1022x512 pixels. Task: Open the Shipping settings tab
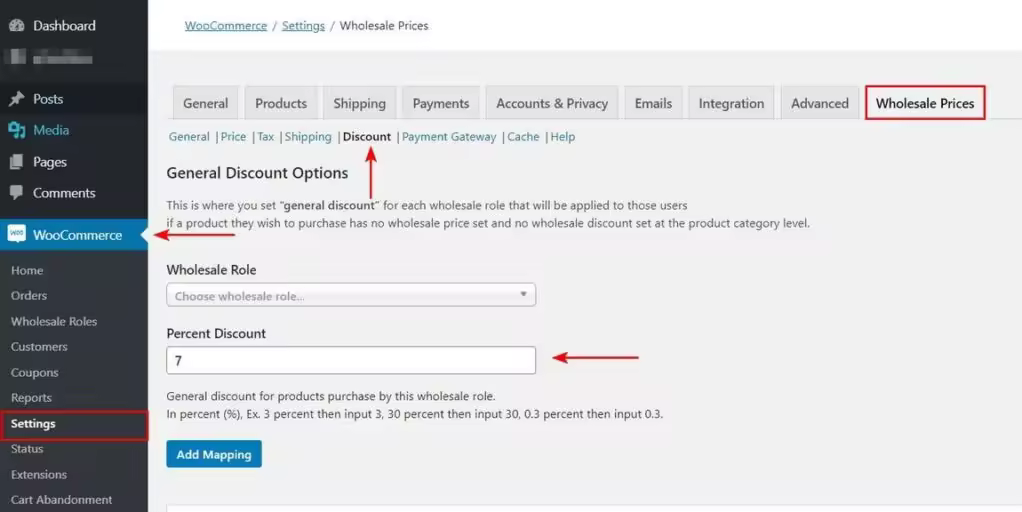click(x=359, y=103)
